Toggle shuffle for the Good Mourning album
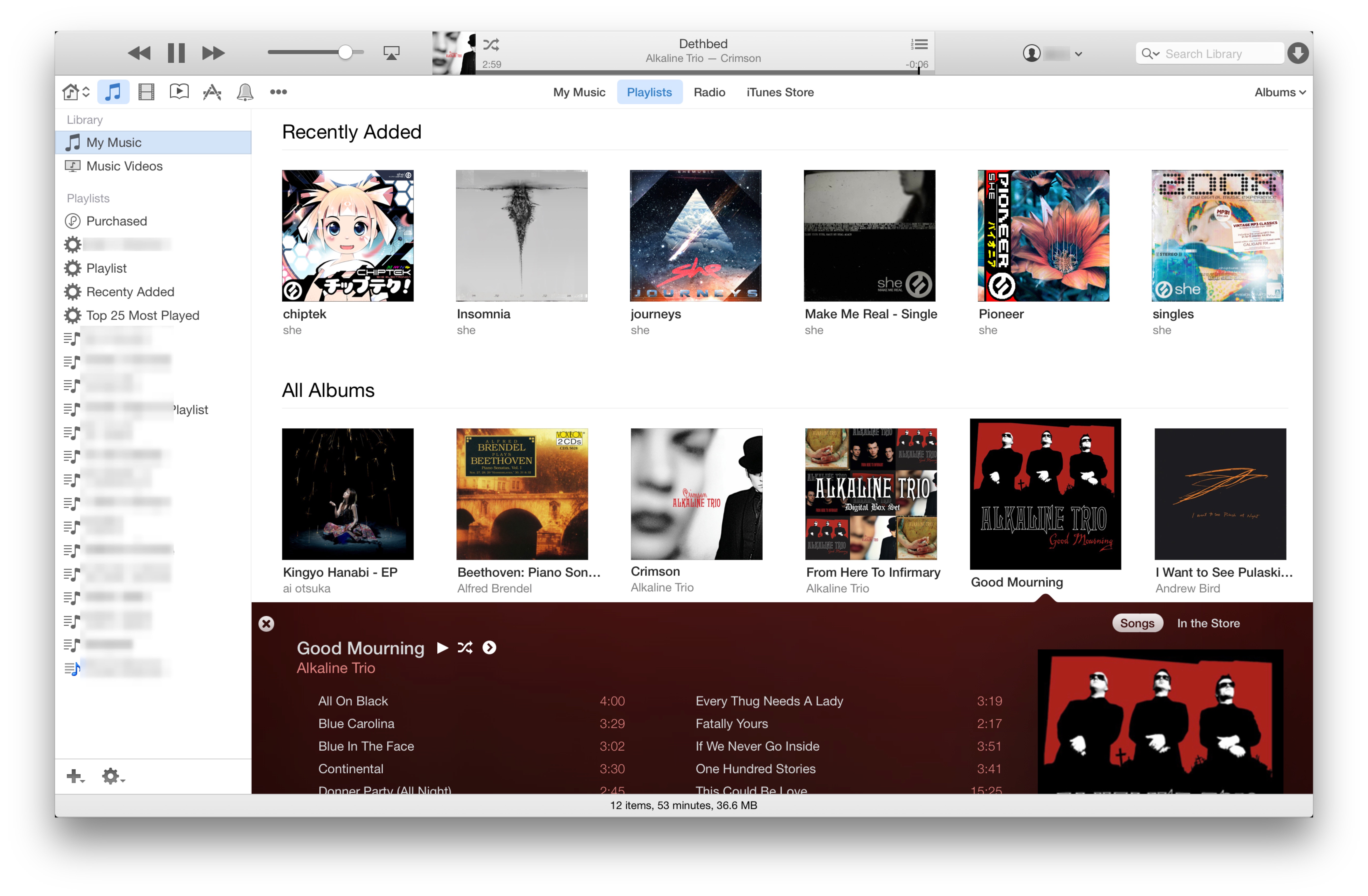Screen dimensions: 1368x896 (x=465, y=648)
